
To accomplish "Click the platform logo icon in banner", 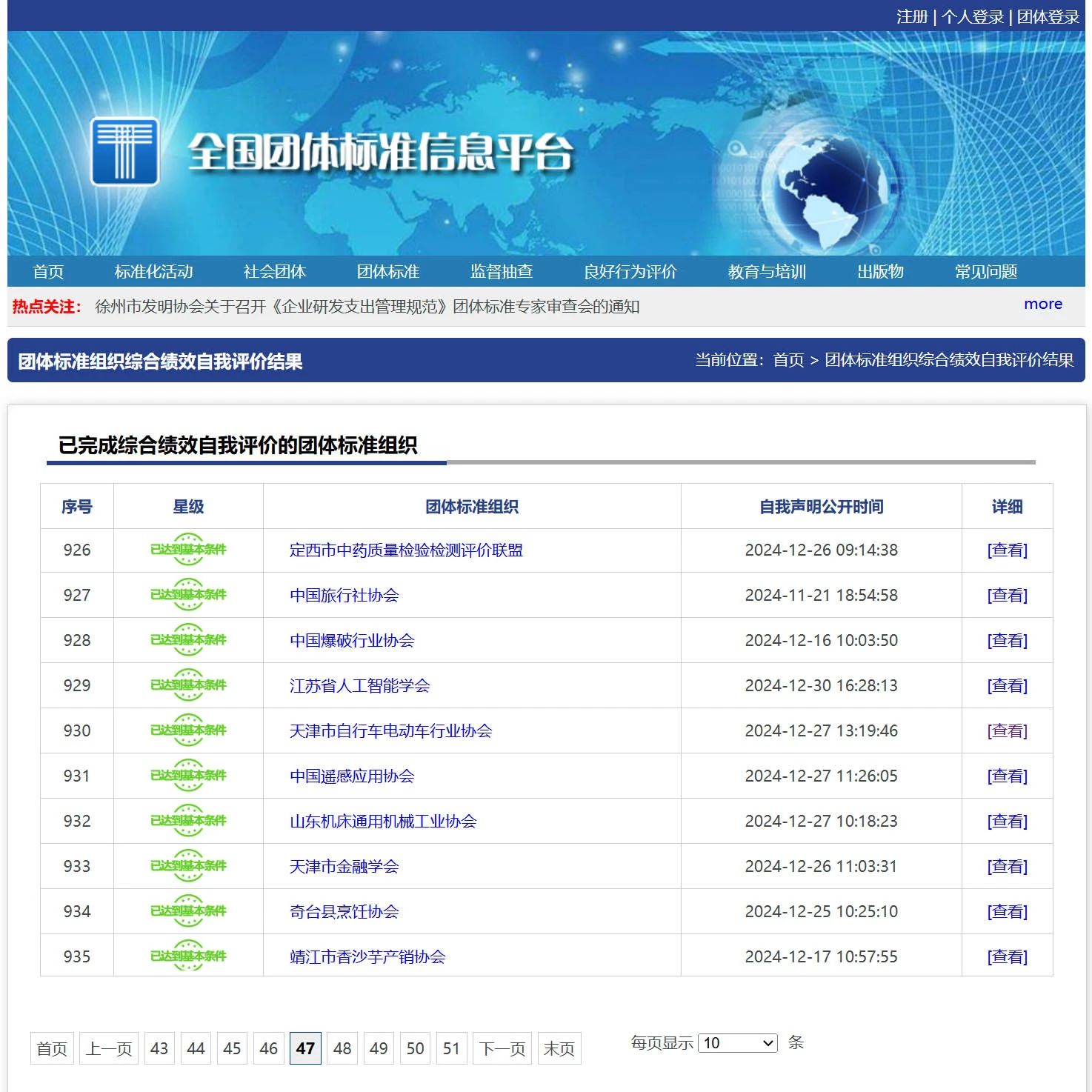I will [x=124, y=152].
